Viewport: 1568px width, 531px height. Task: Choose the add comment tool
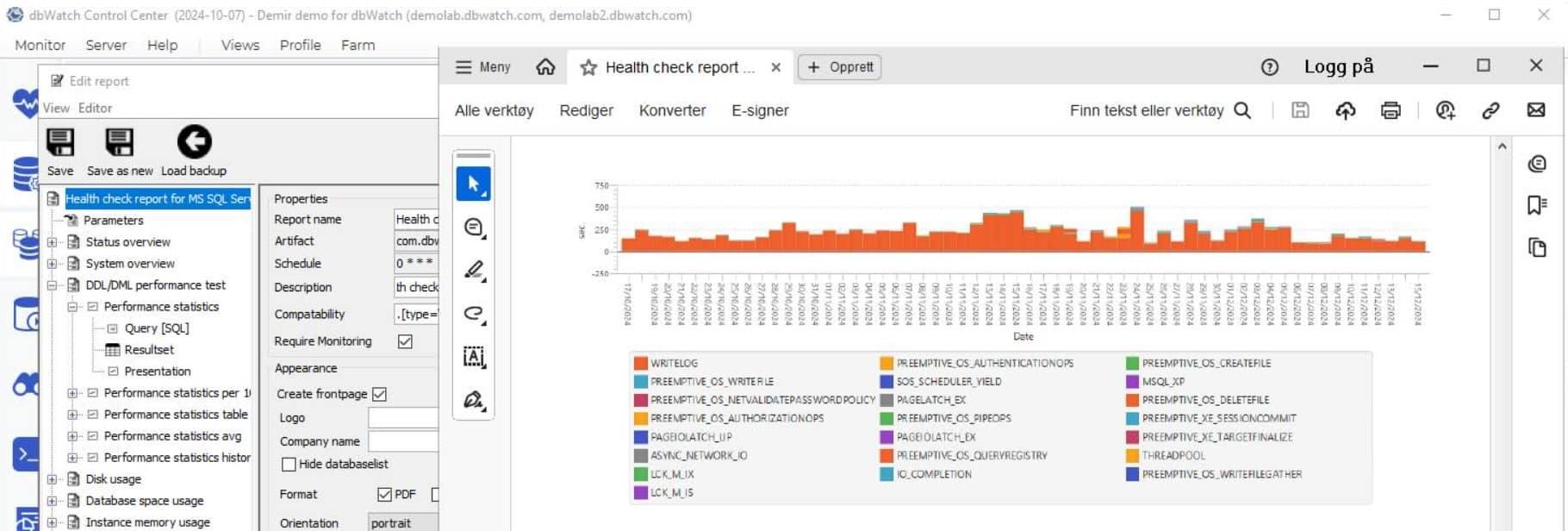(474, 228)
